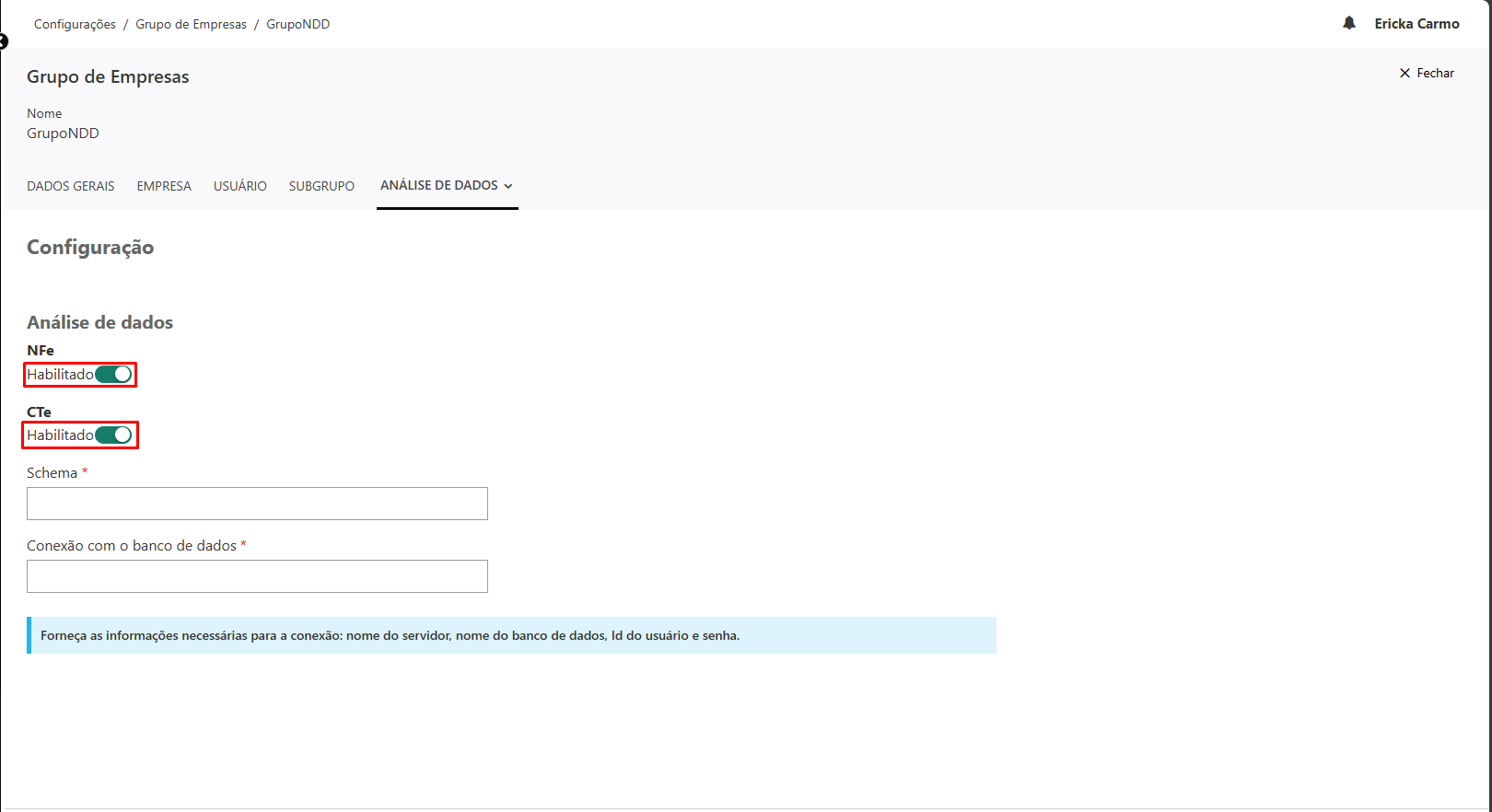Click the Configuração section heading
This screenshot has width=1492, height=812.
(x=90, y=247)
